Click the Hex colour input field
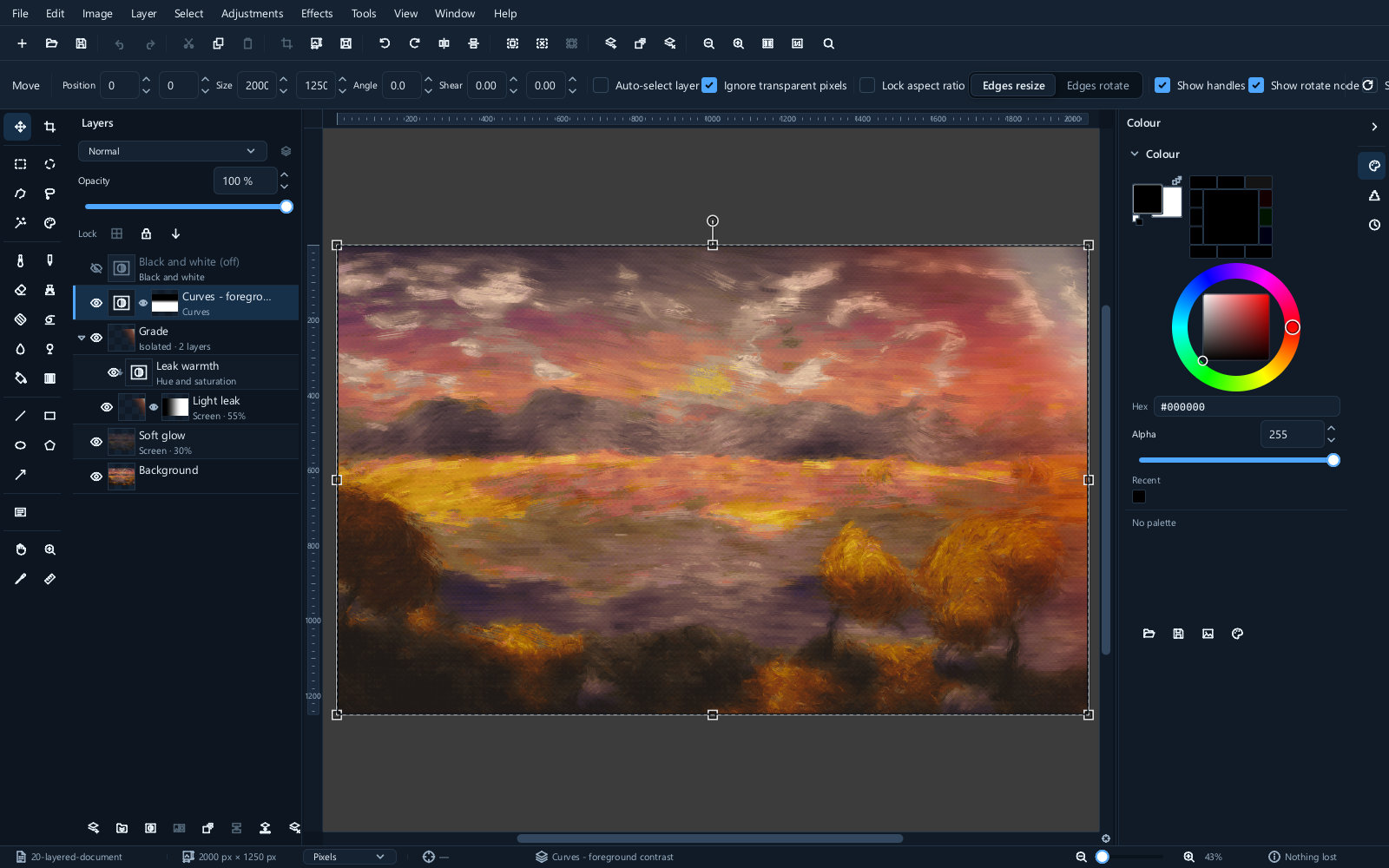The width and height of the screenshot is (1389, 868). pyautogui.click(x=1247, y=406)
